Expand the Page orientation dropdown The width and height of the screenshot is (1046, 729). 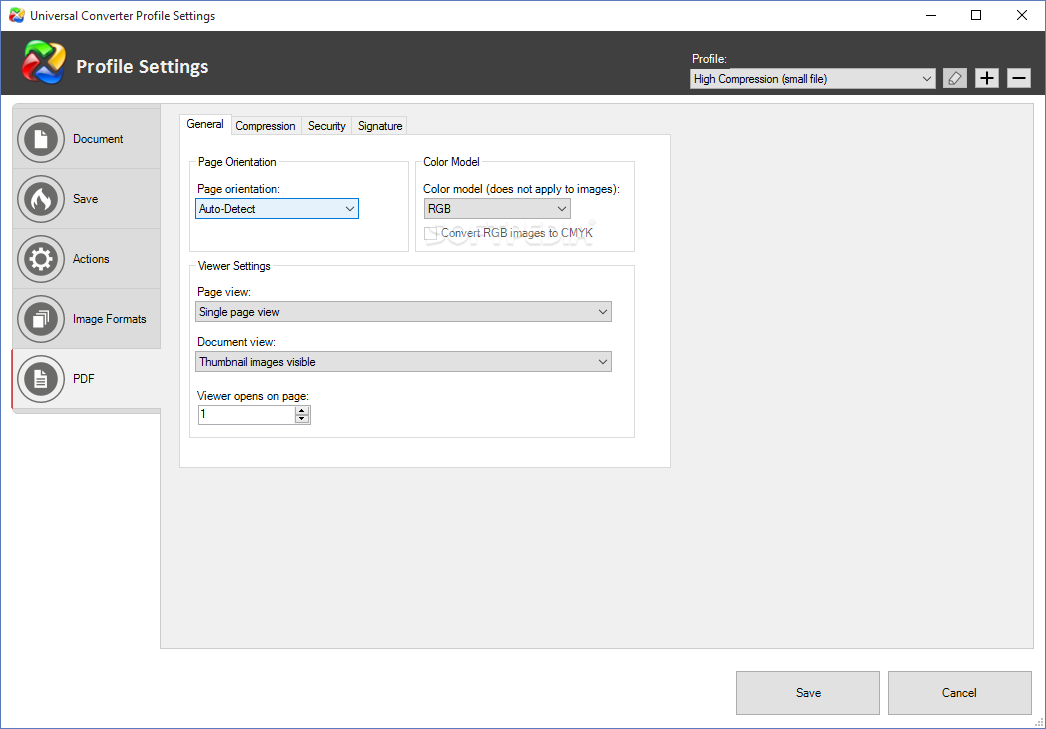click(277, 209)
